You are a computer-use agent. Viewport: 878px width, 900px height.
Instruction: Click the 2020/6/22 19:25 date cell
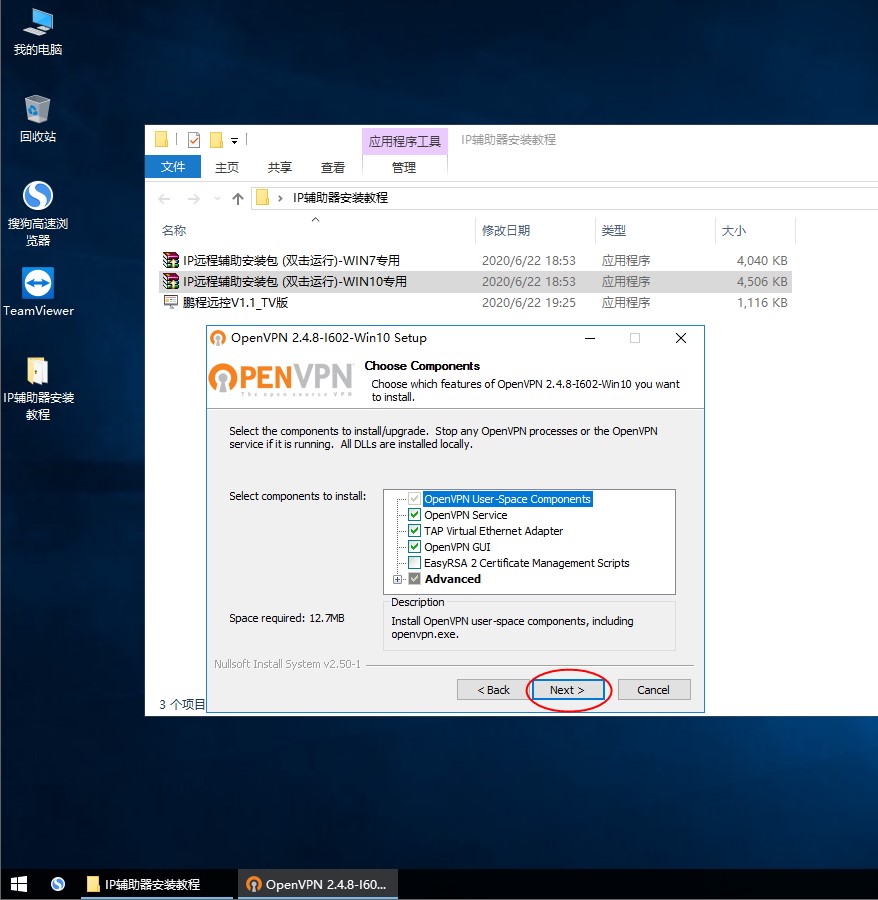tap(529, 302)
